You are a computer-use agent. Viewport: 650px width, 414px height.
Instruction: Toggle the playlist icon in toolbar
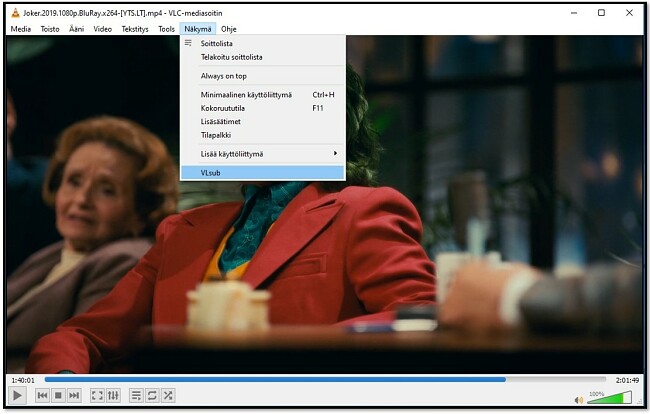click(136, 395)
